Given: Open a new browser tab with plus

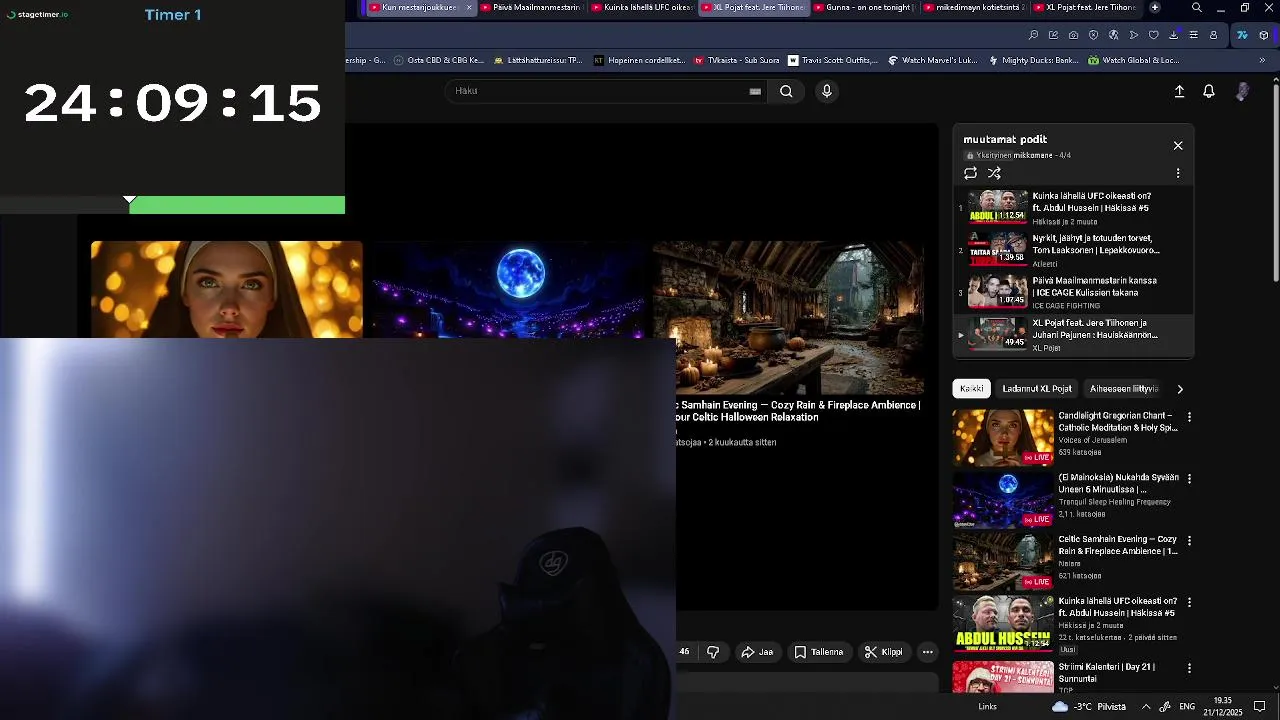Looking at the screenshot, I should point(1155,8).
